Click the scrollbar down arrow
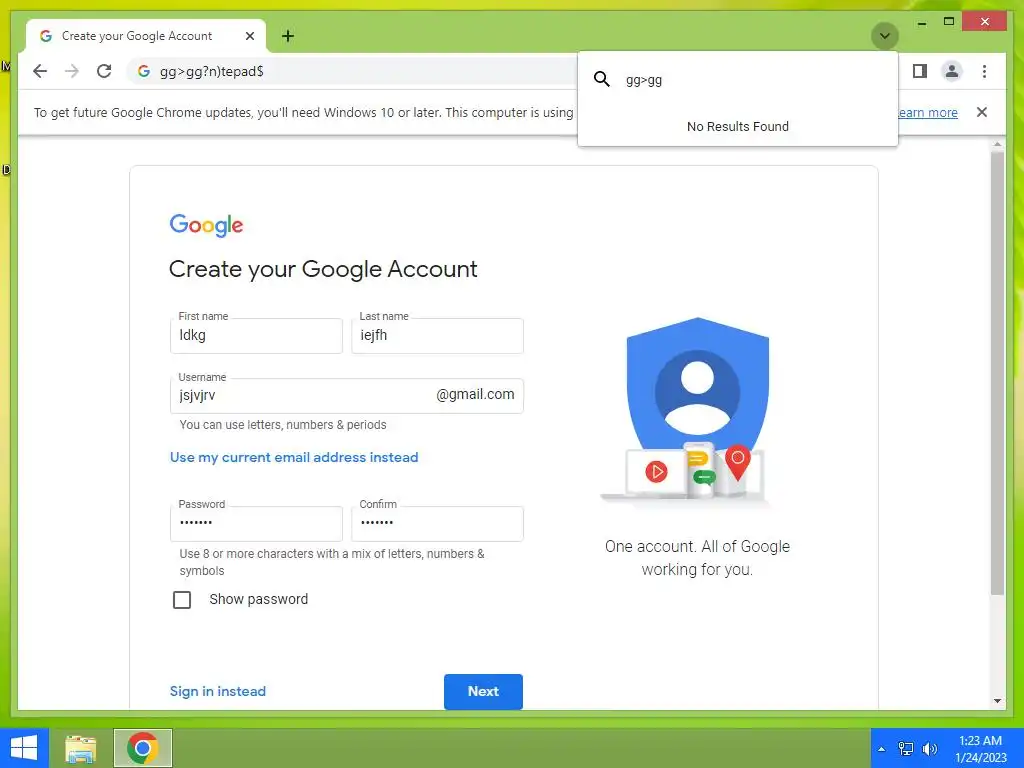This screenshot has height=768, width=1024. pos(997,701)
